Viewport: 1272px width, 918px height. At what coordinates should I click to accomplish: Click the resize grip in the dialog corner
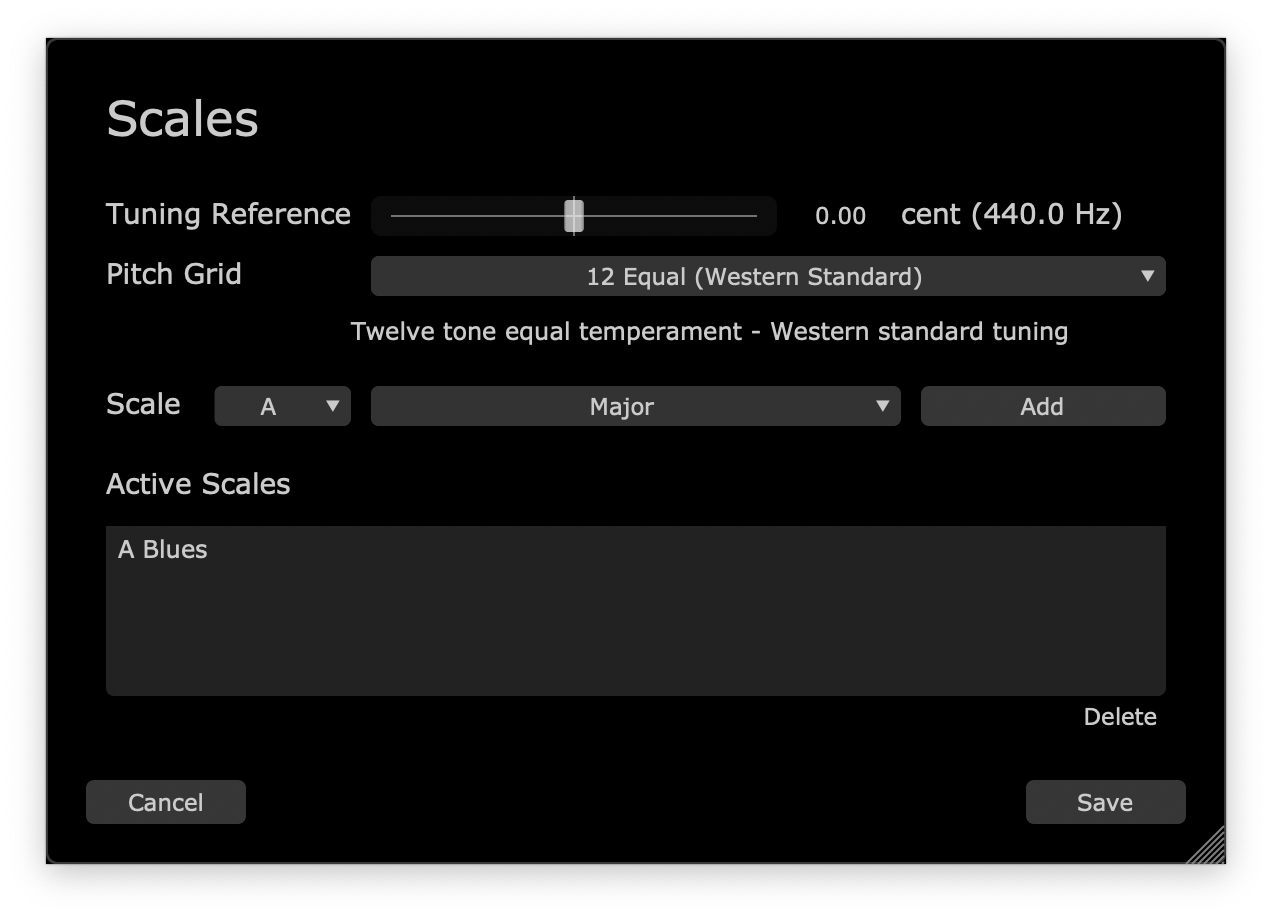click(x=1207, y=846)
